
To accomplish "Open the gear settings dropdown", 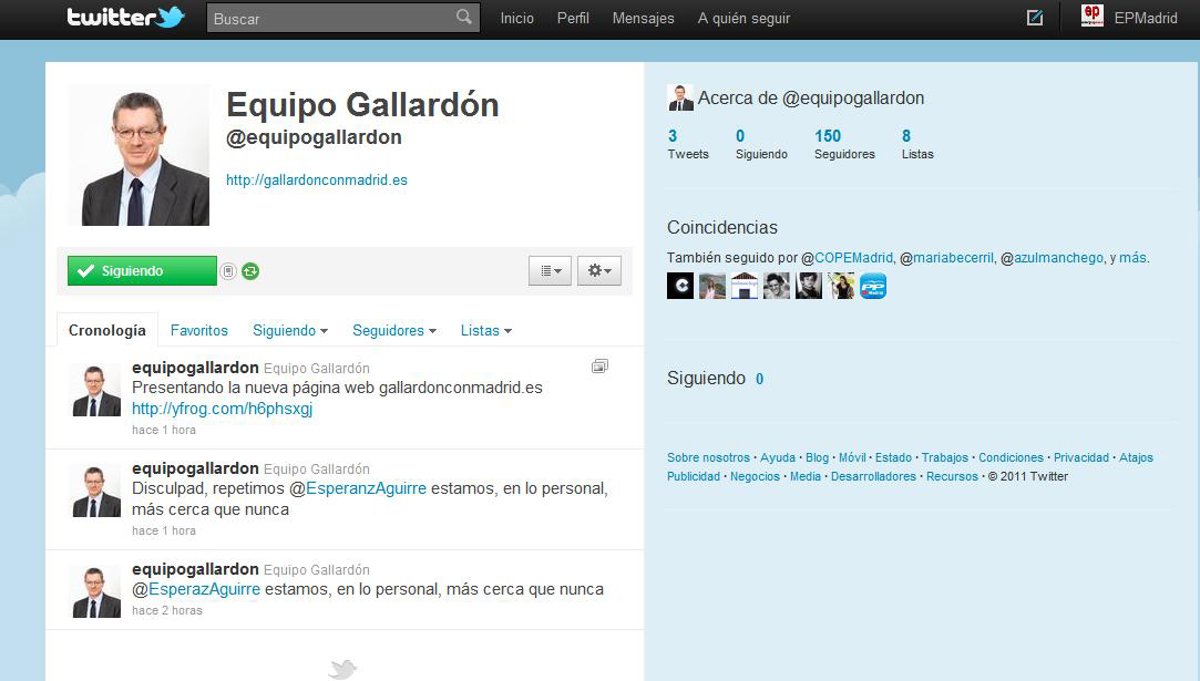I will point(599,271).
